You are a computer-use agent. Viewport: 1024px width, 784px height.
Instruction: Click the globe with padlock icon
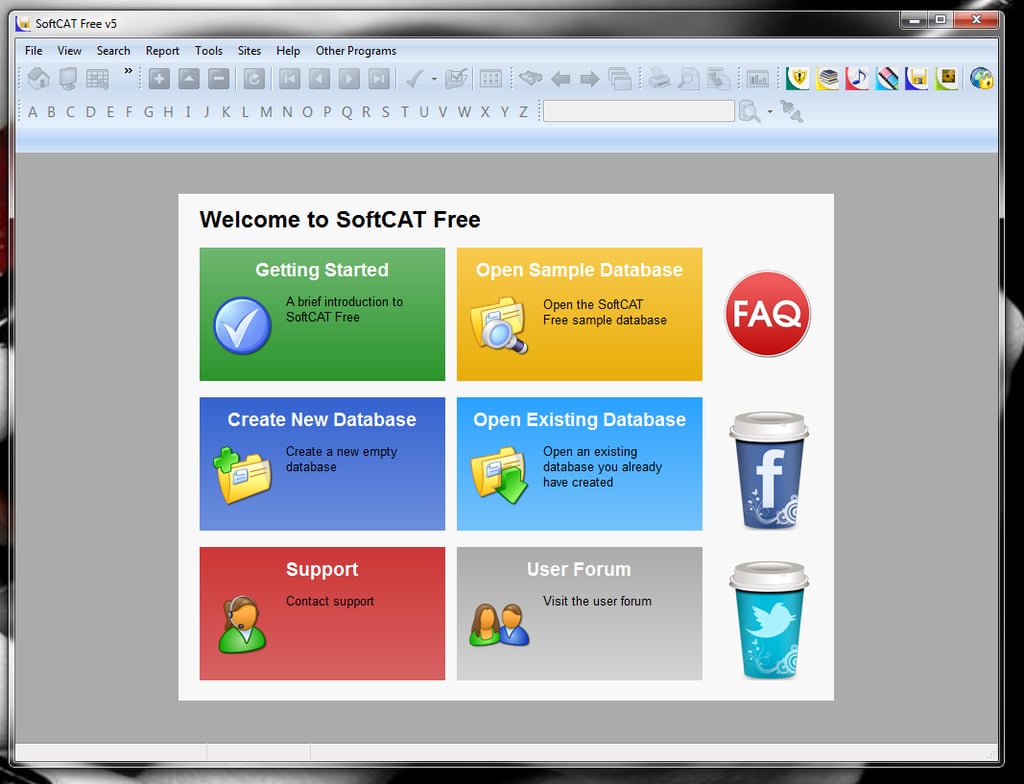click(982, 78)
